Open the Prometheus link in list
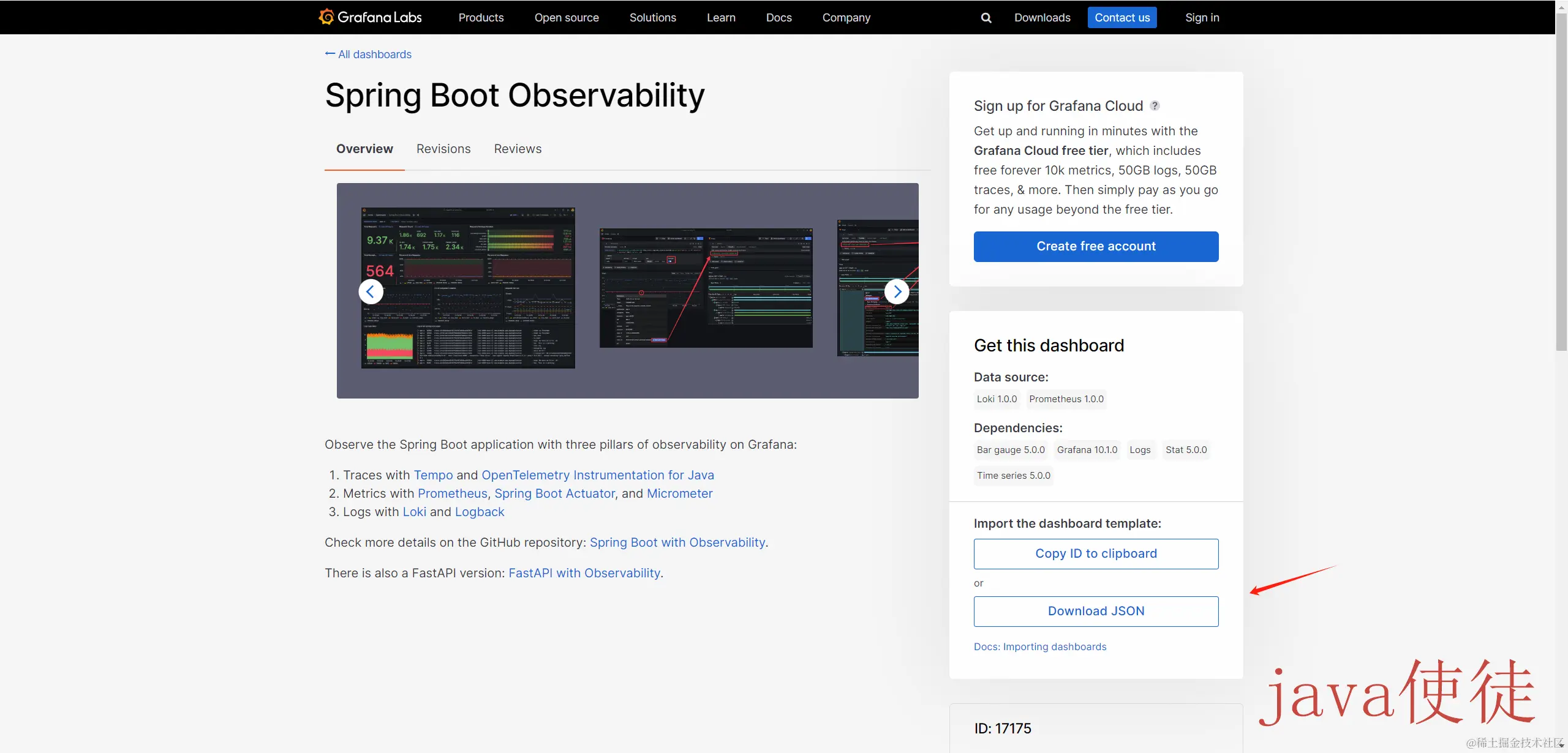1568x753 pixels. pos(453,493)
